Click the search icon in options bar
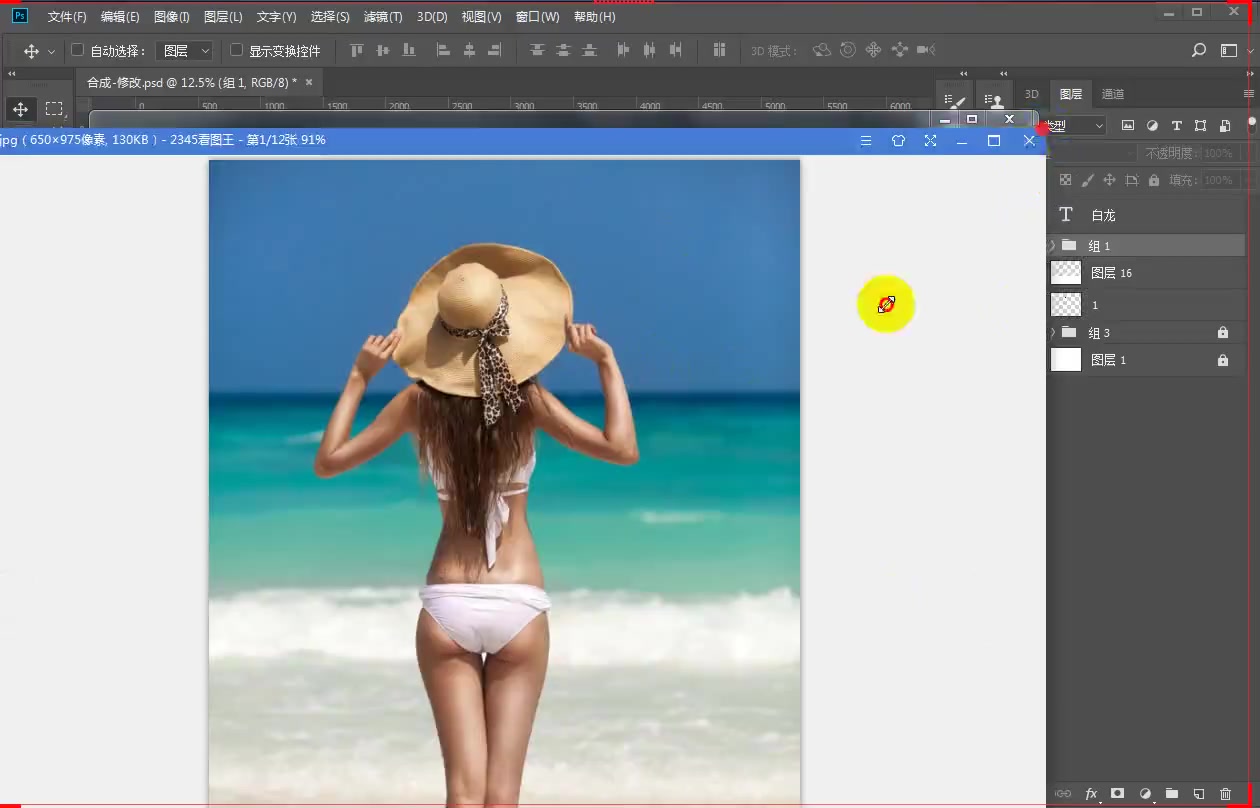 pyautogui.click(x=1199, y=51)
